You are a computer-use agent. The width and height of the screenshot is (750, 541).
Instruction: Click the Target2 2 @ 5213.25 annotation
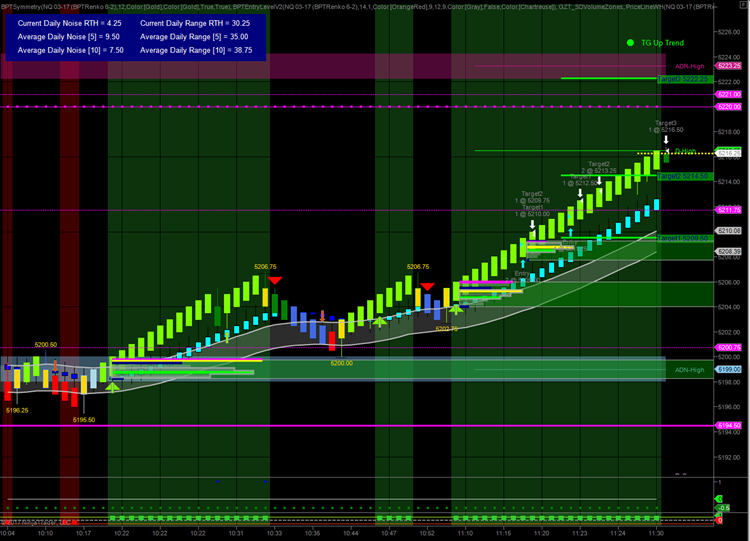click(599, 167)
